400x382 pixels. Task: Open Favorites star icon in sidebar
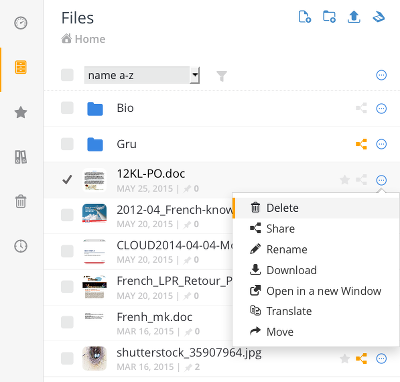point(21,112)
